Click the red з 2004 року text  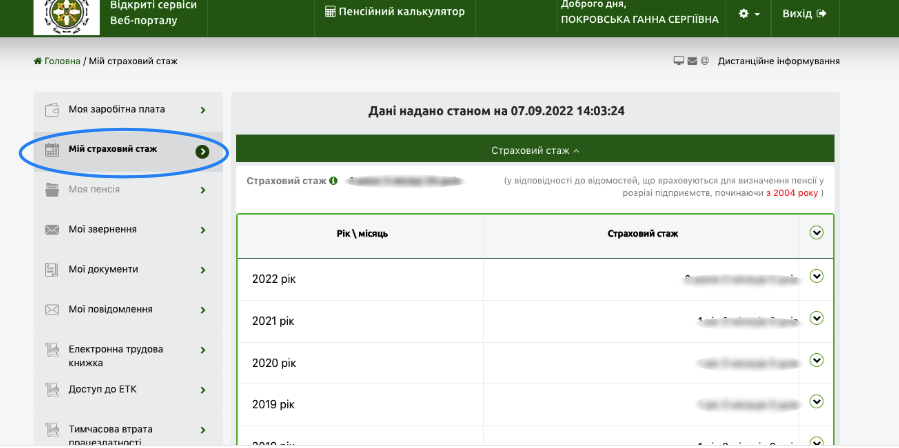click(792, 193)
